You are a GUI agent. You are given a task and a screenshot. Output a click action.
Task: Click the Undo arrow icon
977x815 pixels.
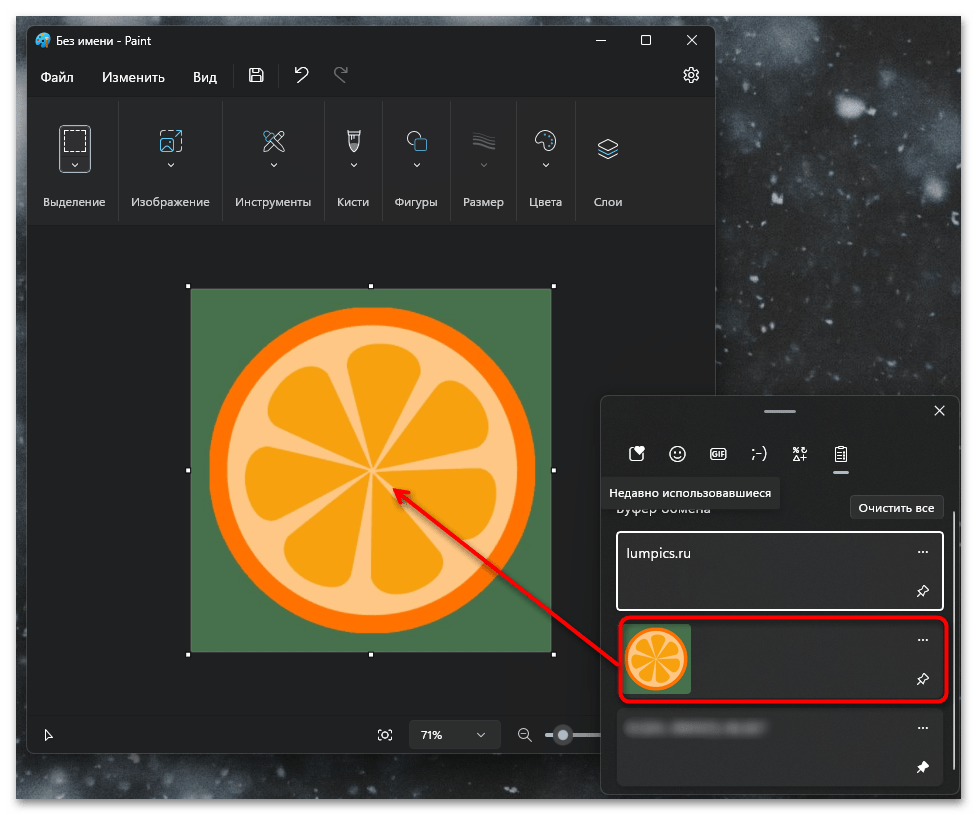click(x=301, y=76)
